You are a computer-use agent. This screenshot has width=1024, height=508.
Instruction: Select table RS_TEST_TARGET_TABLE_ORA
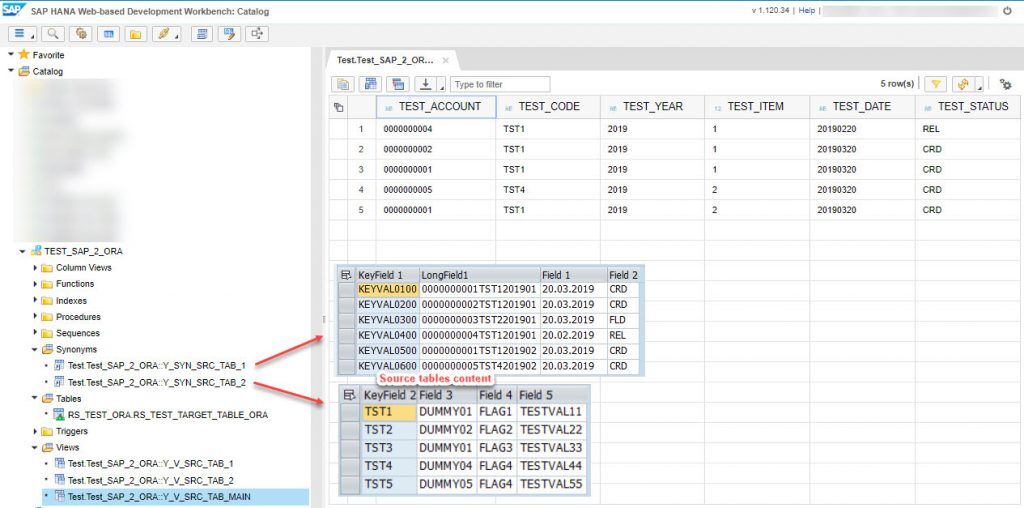168,415
